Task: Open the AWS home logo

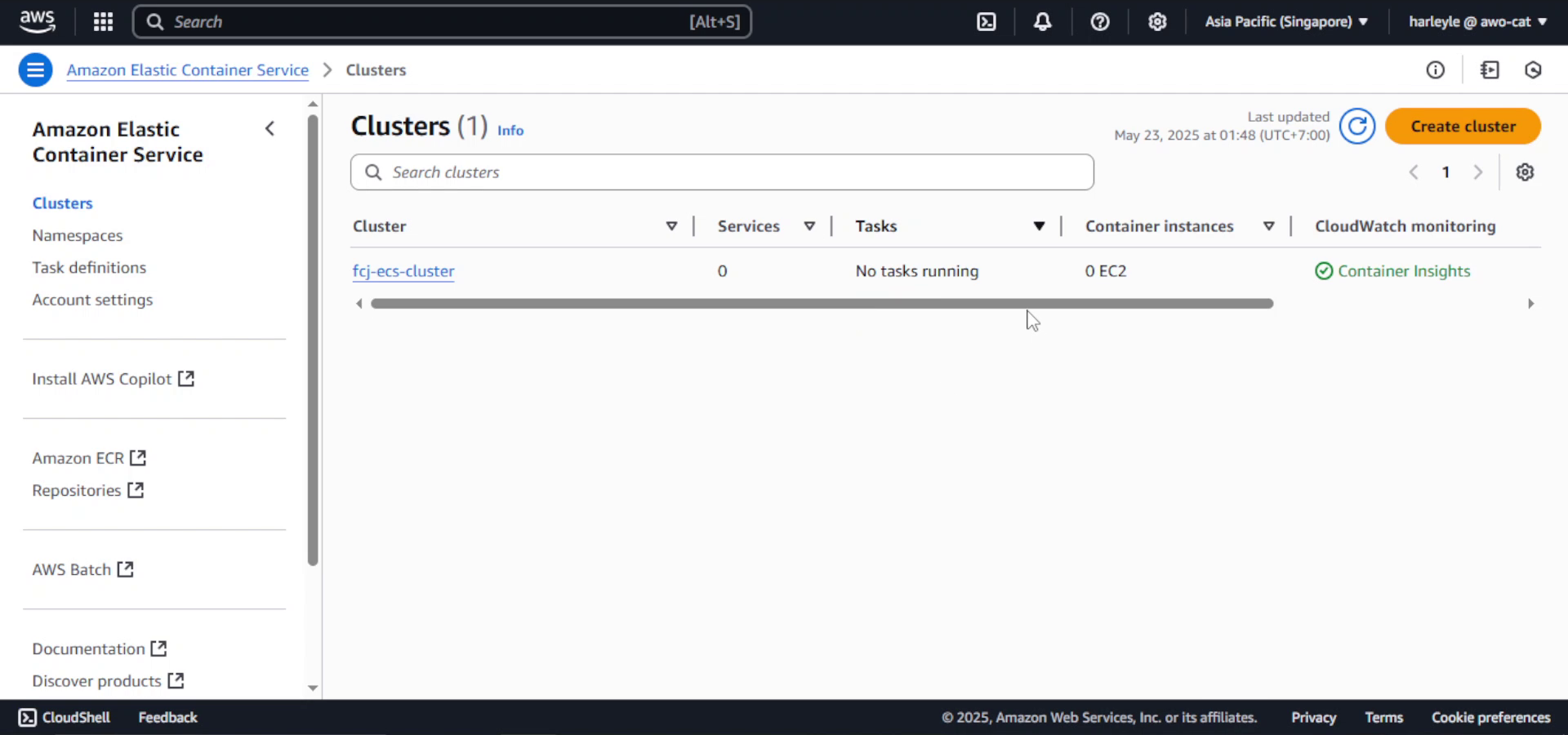Action: click(x=38, y=21)
